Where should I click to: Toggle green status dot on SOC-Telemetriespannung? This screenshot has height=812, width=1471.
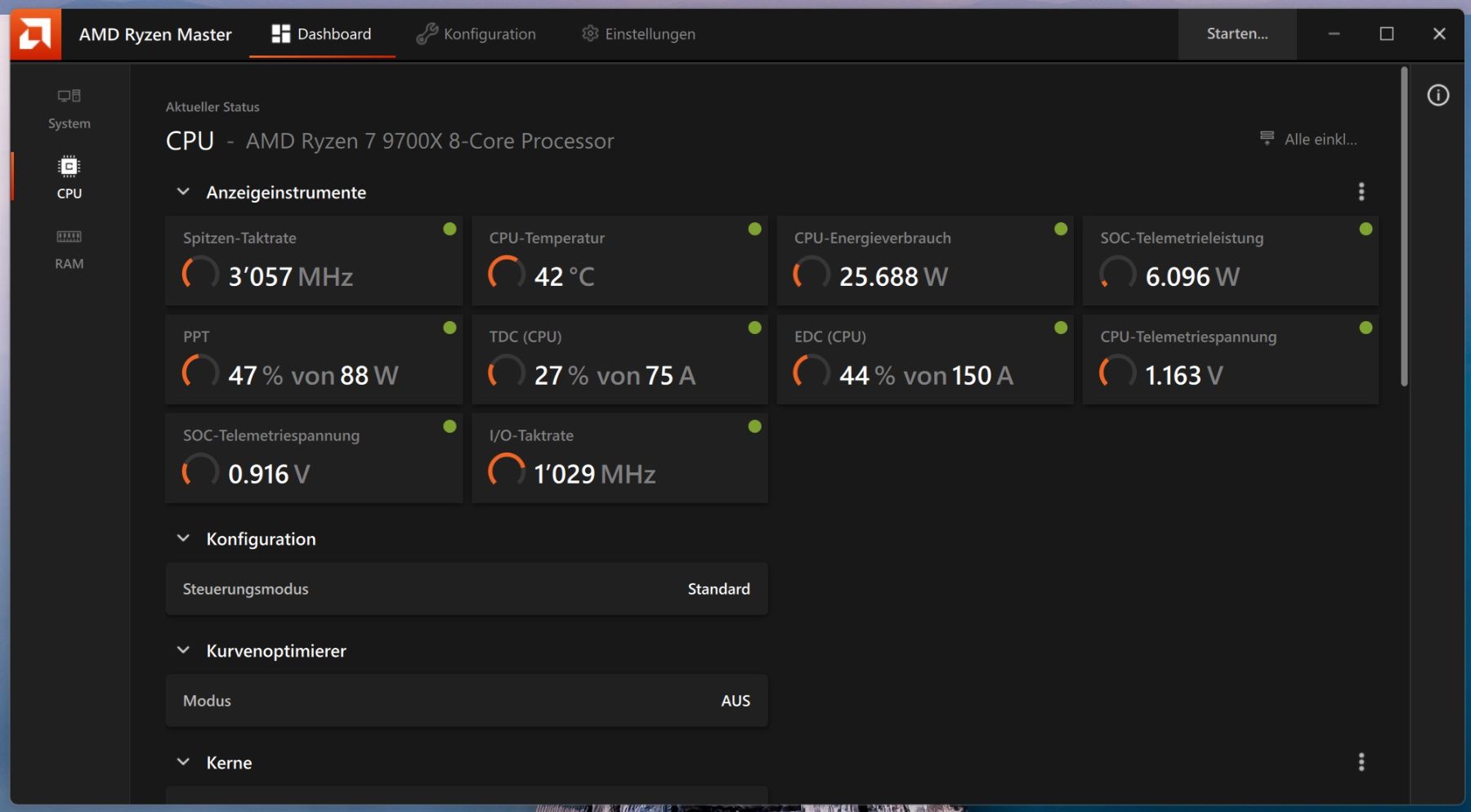[449, 426]
